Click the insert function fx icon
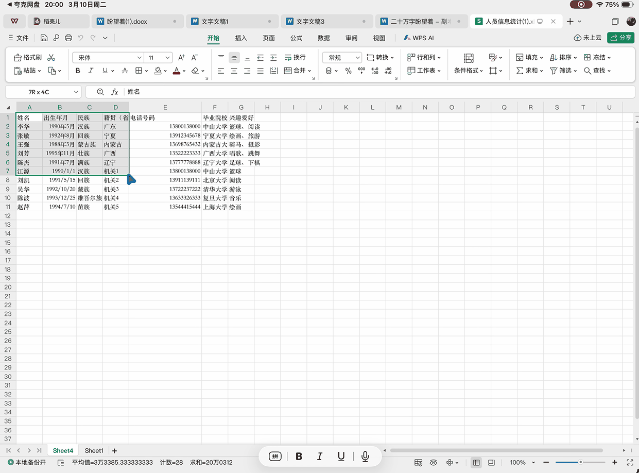639x473 pixels. 115,91
